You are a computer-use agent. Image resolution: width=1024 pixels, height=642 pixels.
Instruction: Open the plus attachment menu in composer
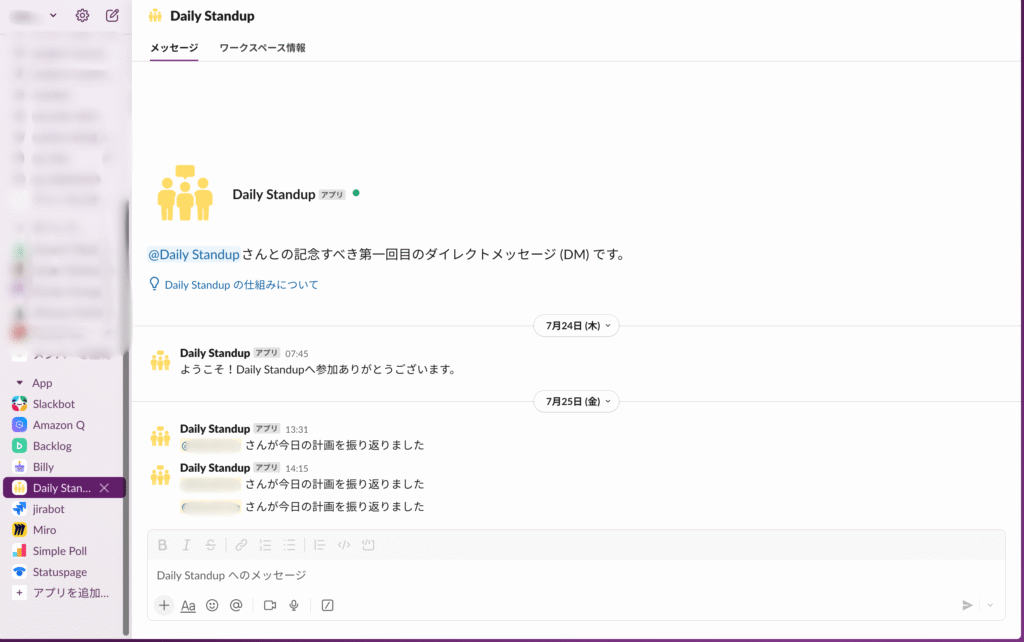[x=164, y=605]
